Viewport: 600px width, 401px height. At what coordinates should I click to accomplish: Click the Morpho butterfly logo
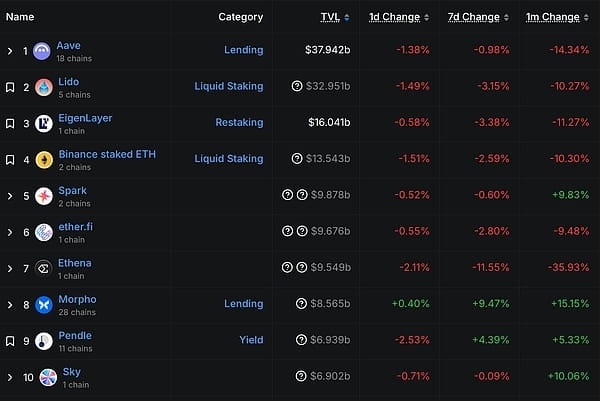[42, 304]
